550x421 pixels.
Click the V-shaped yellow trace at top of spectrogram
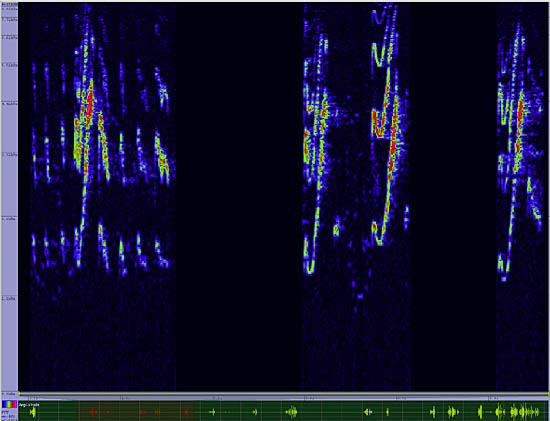(379, 54)
